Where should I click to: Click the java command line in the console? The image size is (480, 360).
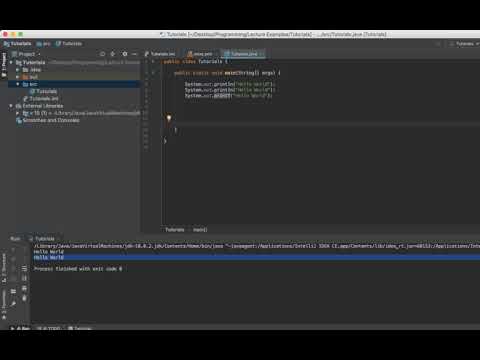point(256,246)
